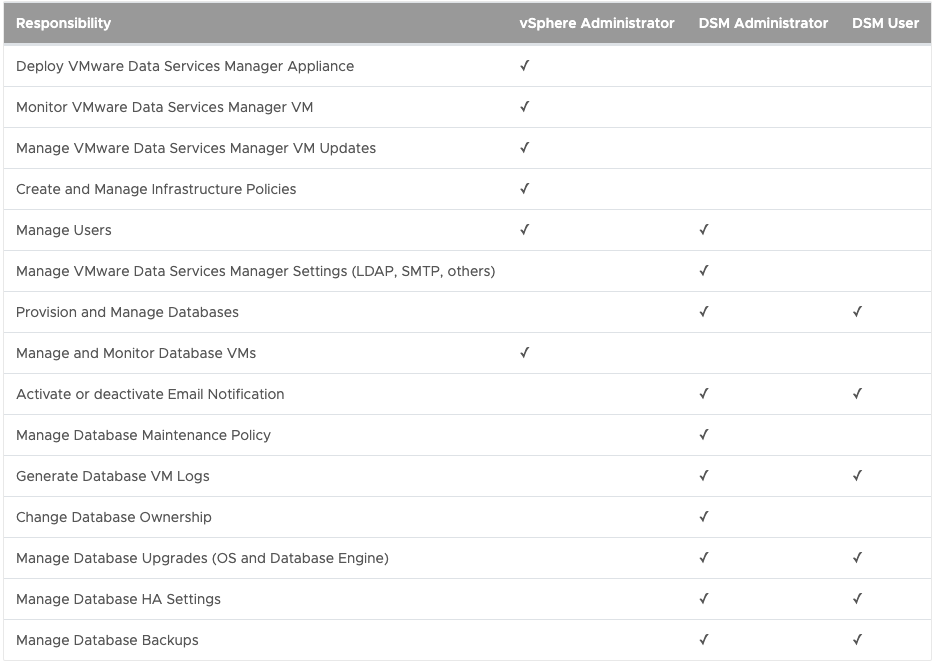936x667 pixels.
Task: Select "Manage Database HA Settings" row label
Action: (x=118, y=600)
